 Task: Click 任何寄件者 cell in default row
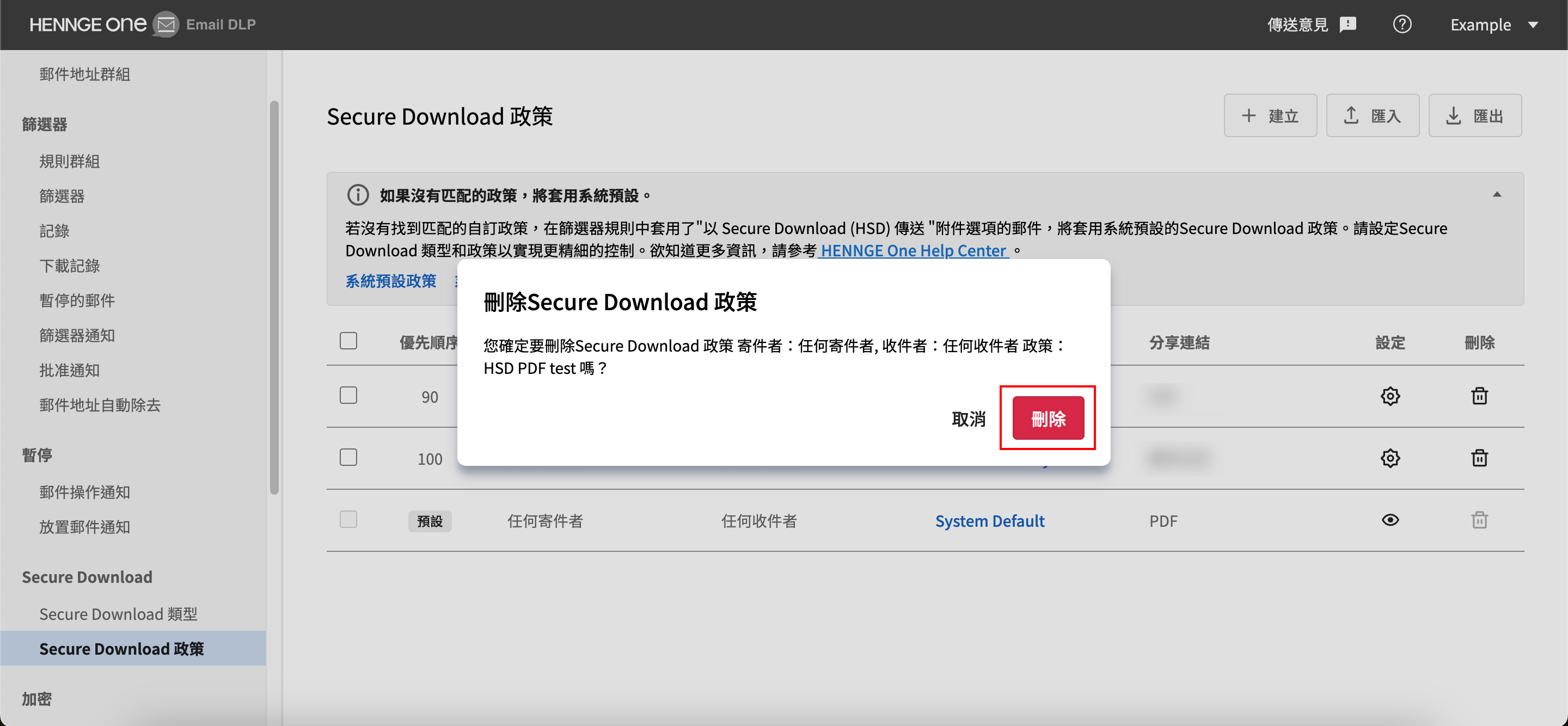[x=545, y=520]
